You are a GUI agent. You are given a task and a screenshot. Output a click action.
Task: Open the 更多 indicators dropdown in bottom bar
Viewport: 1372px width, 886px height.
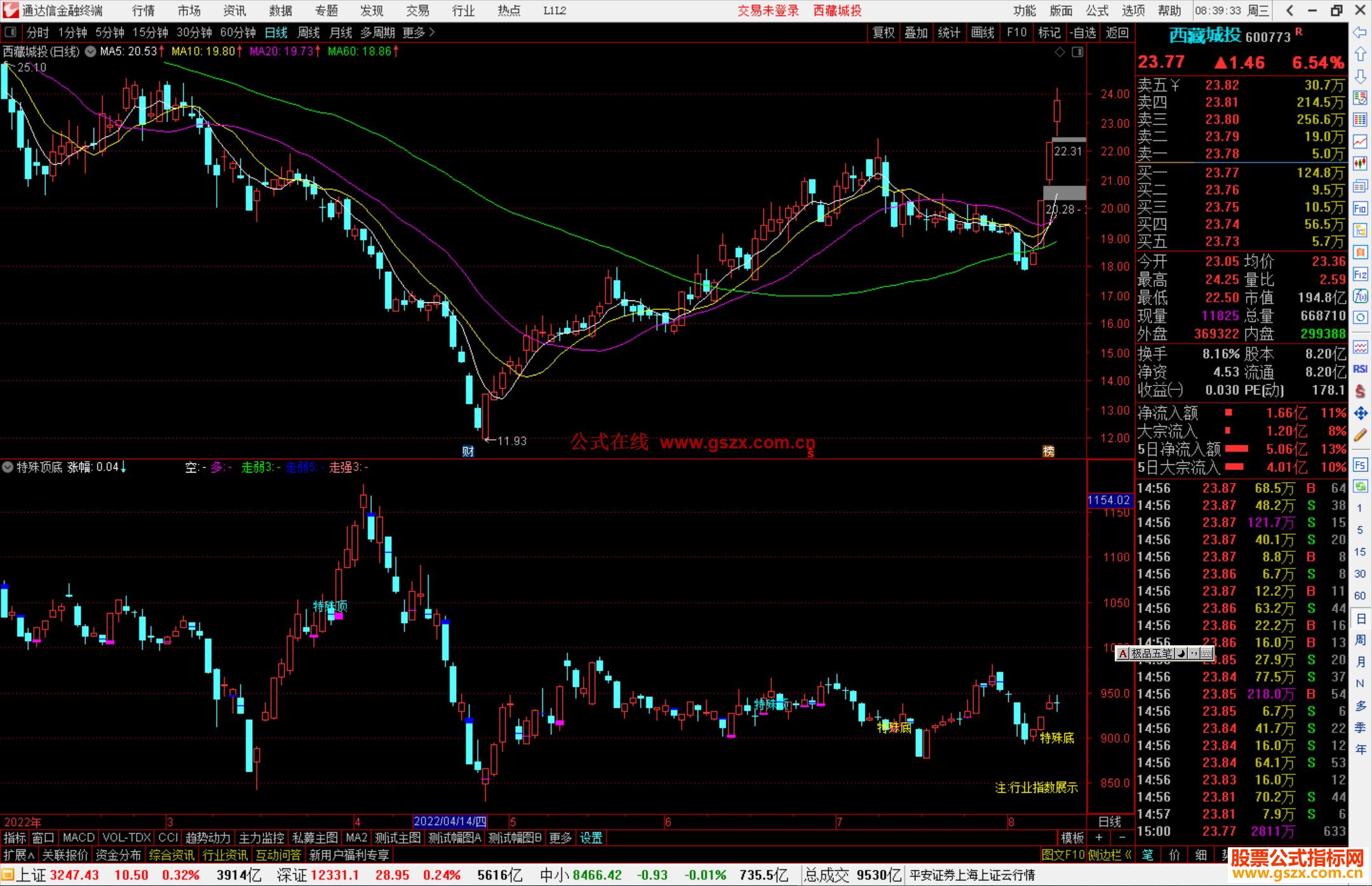pyautogui.click(x=560, y=838)
